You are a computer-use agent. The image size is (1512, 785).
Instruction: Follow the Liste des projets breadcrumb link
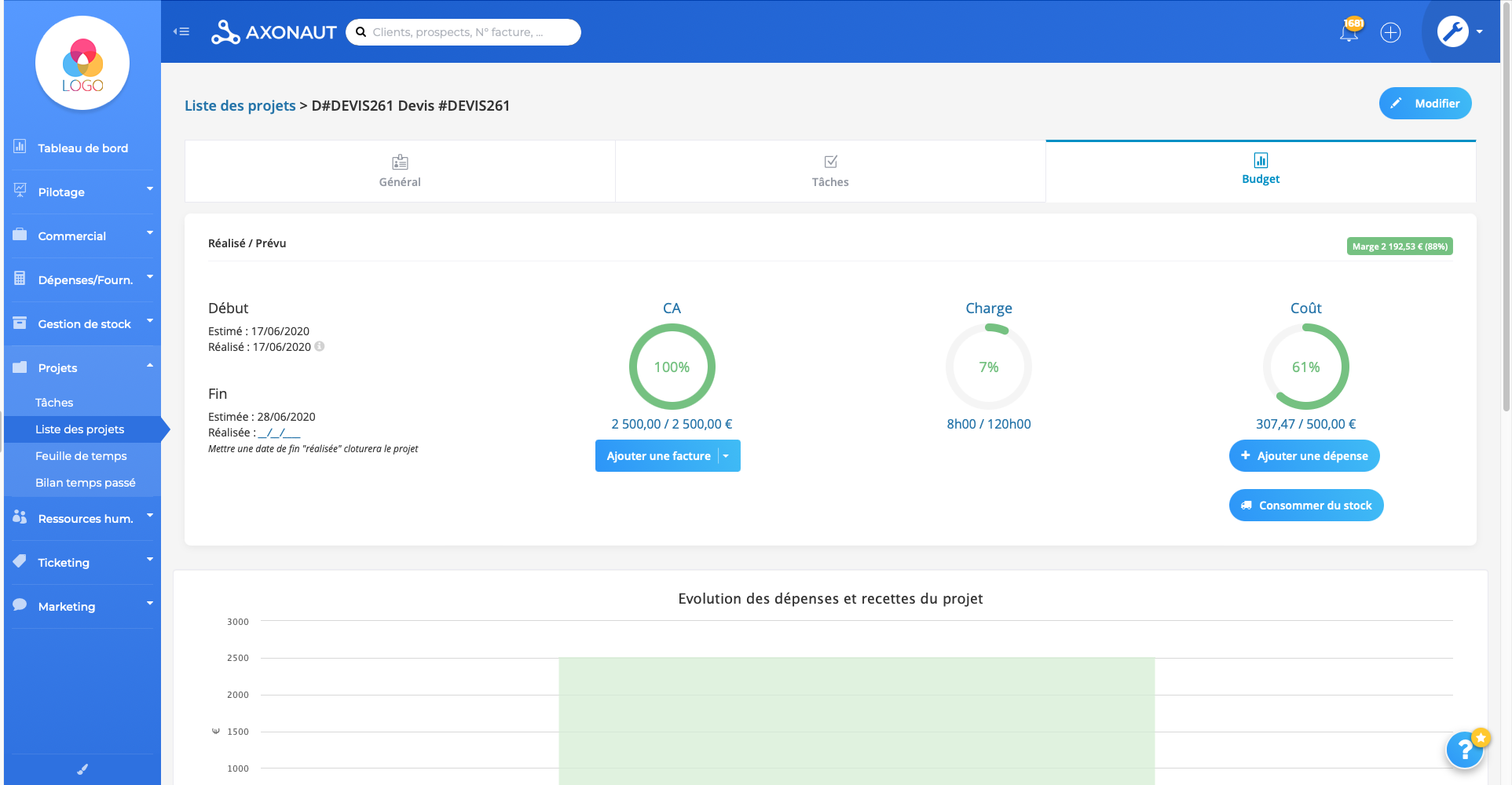[x=240, y=104]
